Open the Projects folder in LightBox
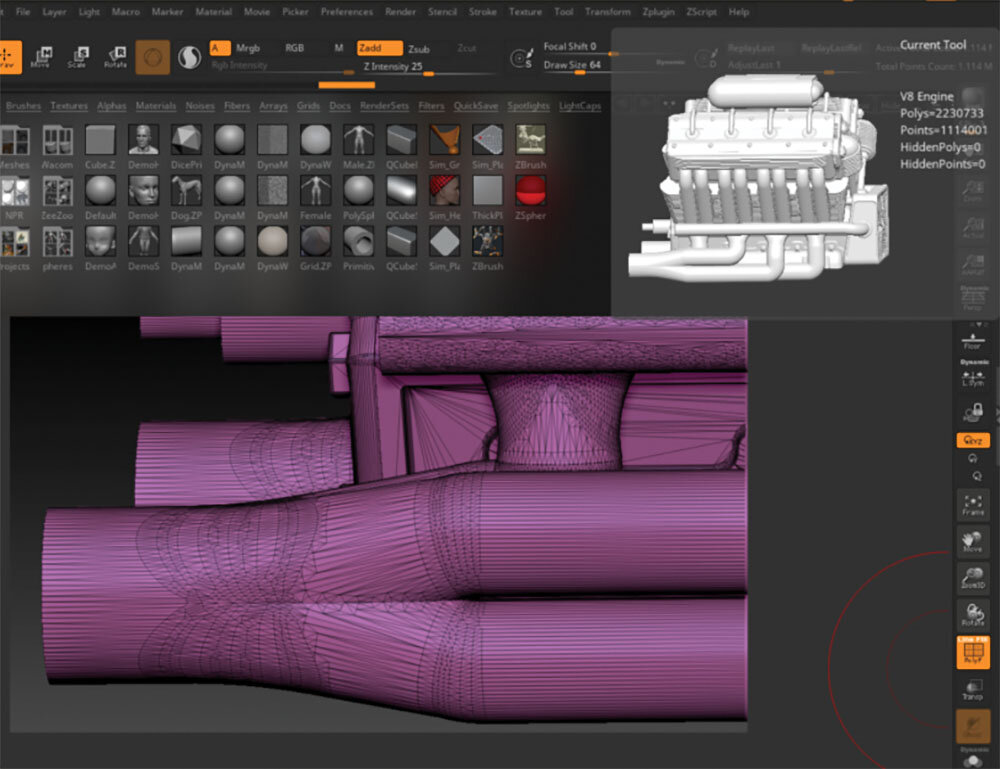 14,249
